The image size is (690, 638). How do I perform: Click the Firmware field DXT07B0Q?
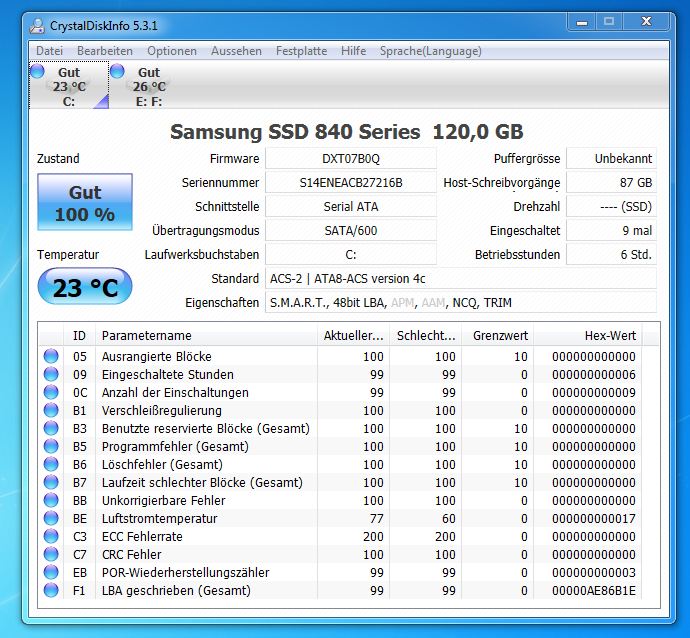point(351,158)
